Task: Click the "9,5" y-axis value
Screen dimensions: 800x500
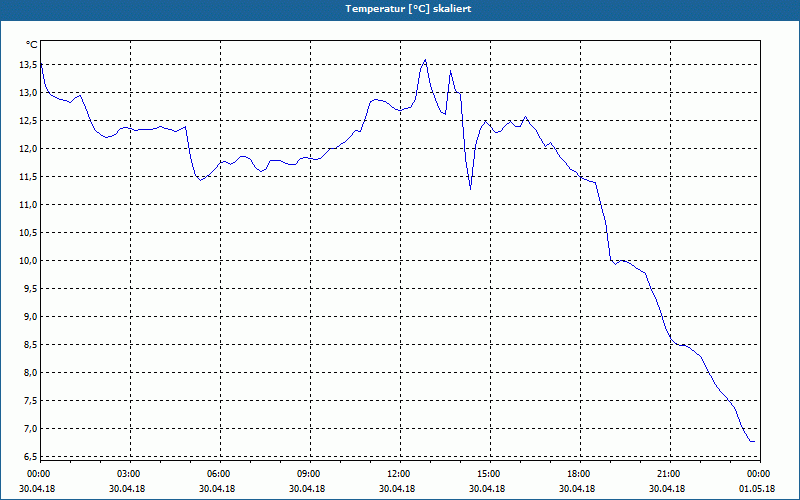Action: click(31, 289)
